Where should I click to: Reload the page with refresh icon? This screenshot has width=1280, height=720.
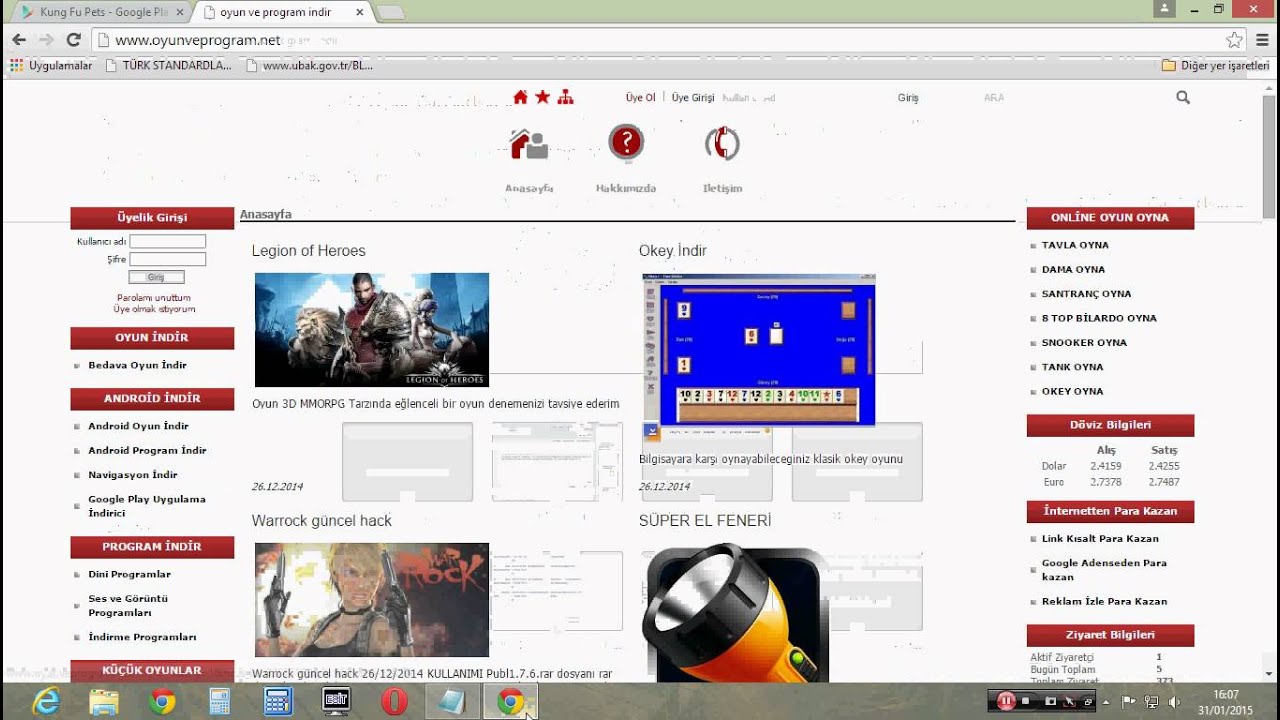point(73,40)
